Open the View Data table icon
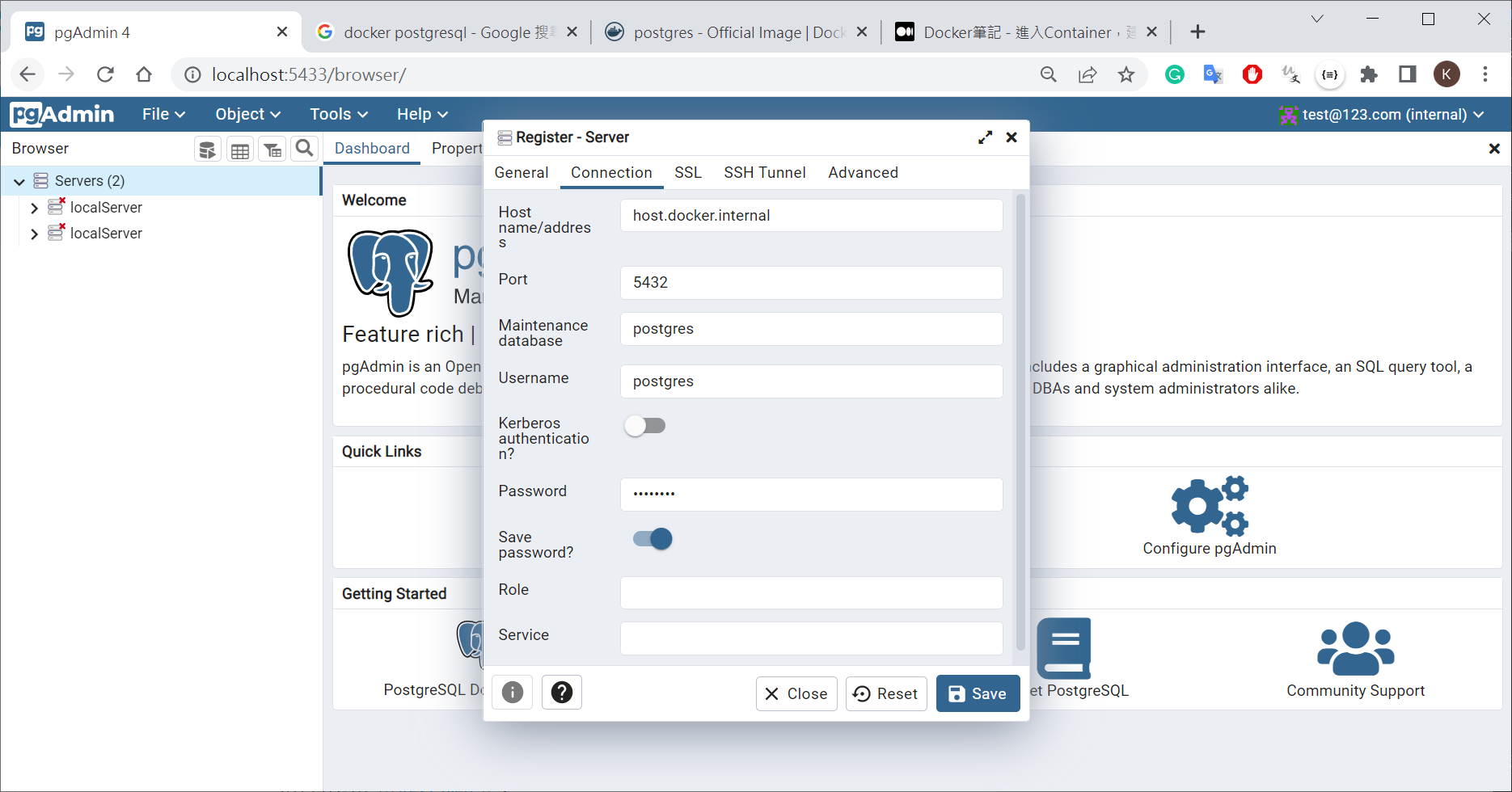This screenshot has height=792, width=1512. coord(240,150)
